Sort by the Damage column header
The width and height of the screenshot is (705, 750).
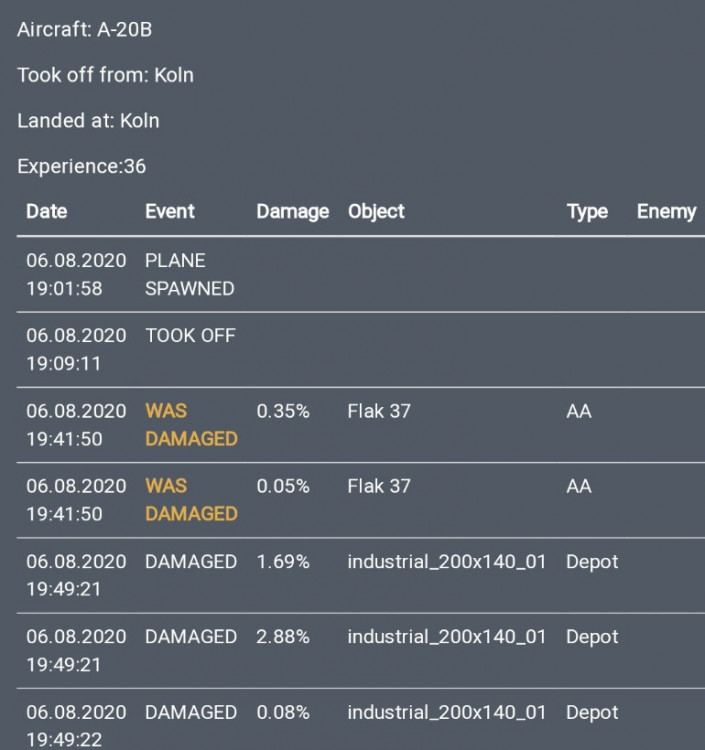pos(292,212)
